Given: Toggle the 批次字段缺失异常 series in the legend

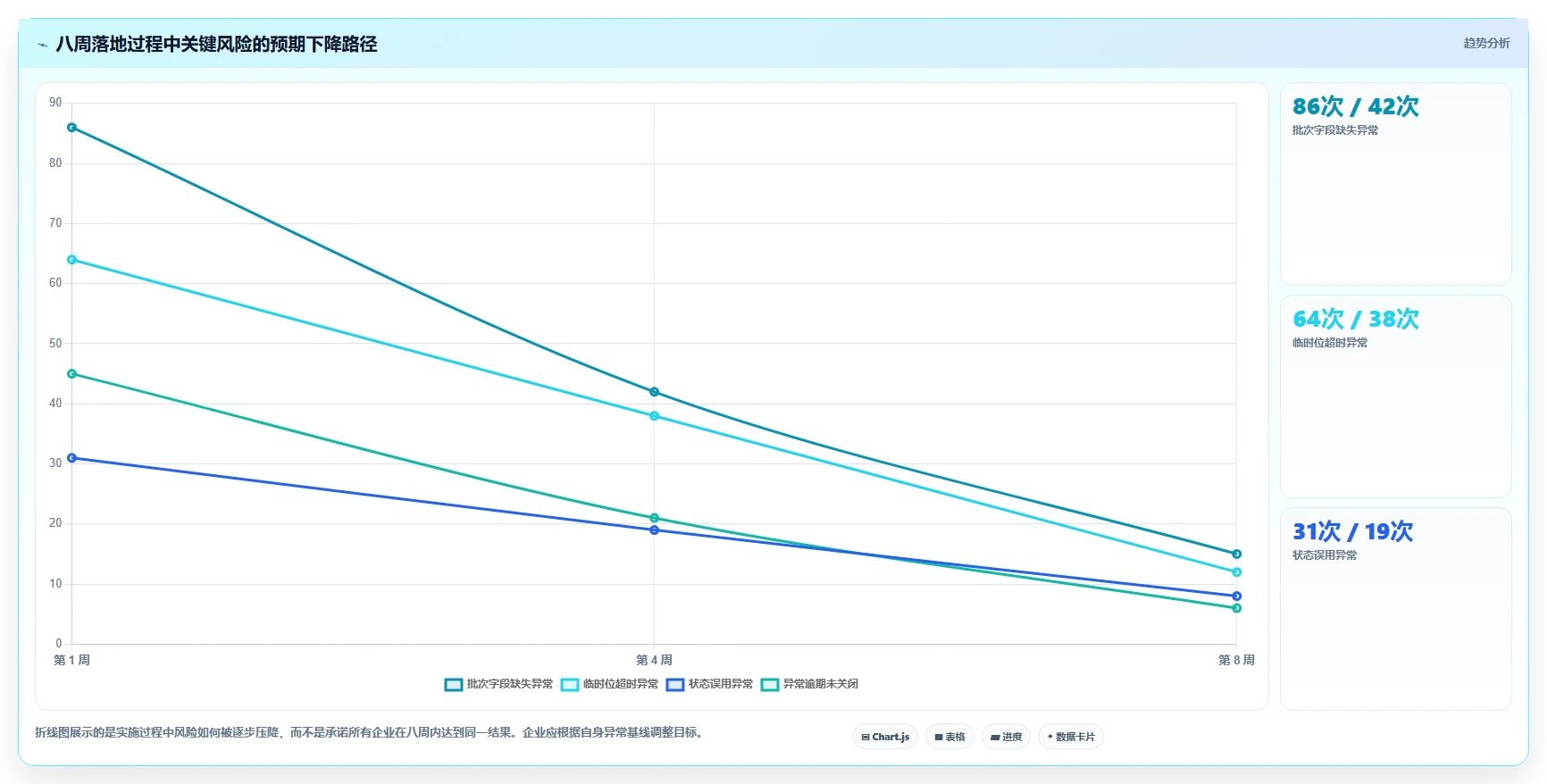Looking at the screenshot, I should pos(498,684).
